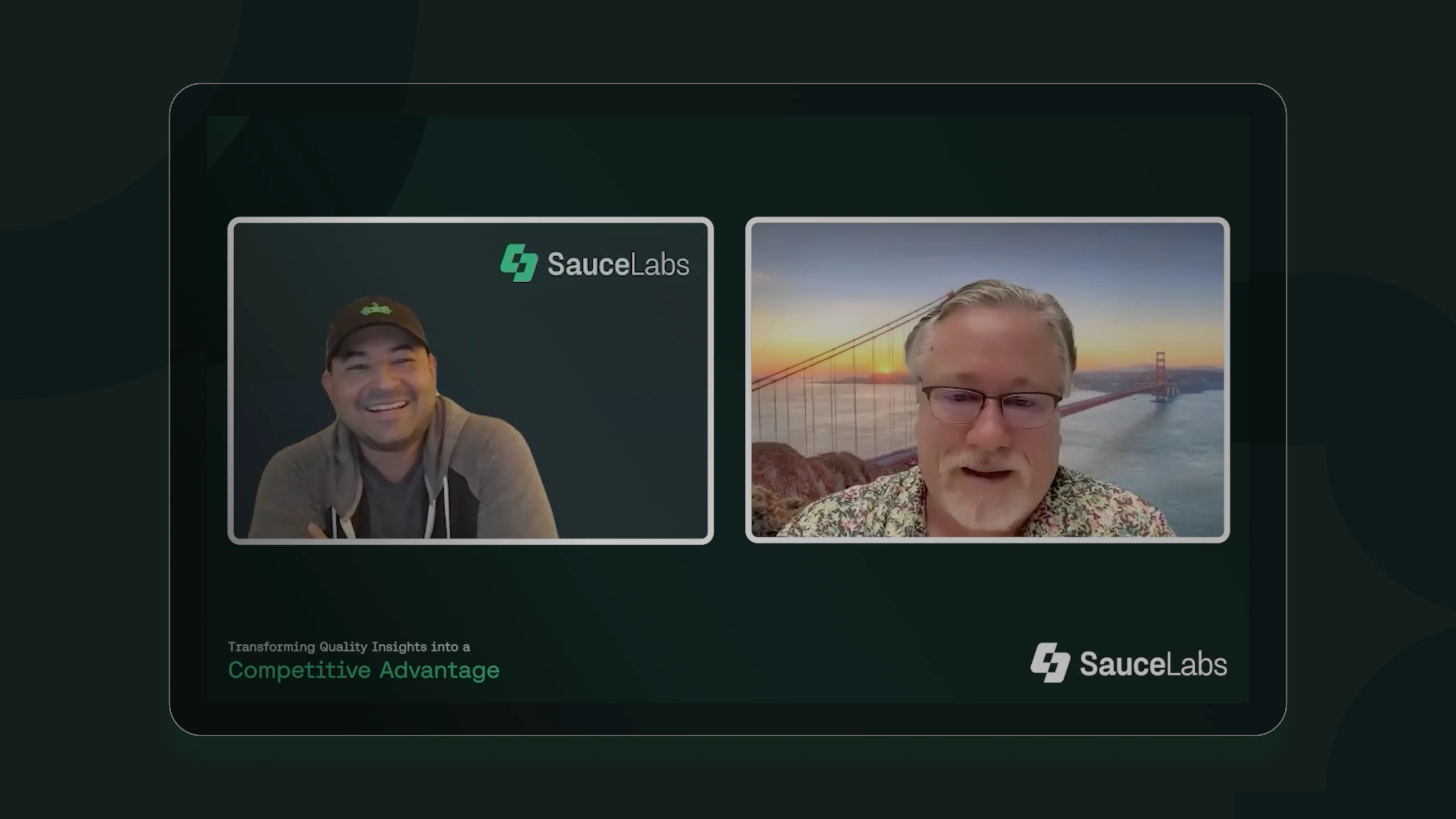The height and width of the screenshot is (819, 1456).
Task: Open the bottom-right SauceLabs wordmark
Action: [x=1153, y=664]
